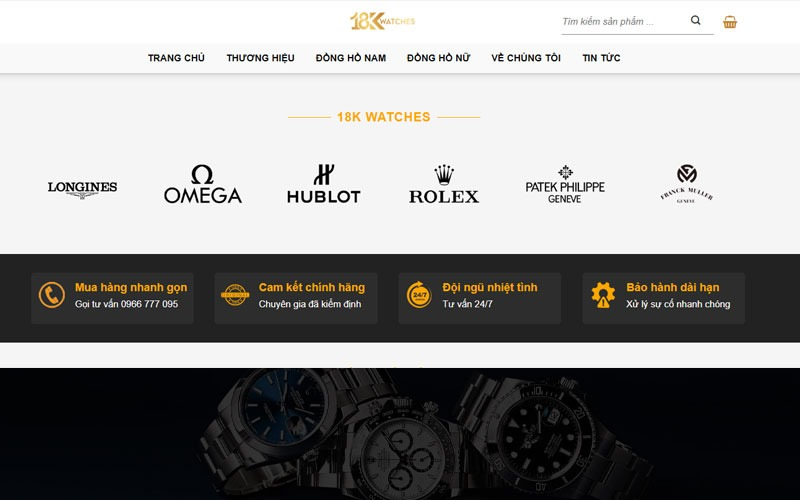Viewport: 800px width, 500px height.
Task: Select the Longines brand logo
Action: 82,189
